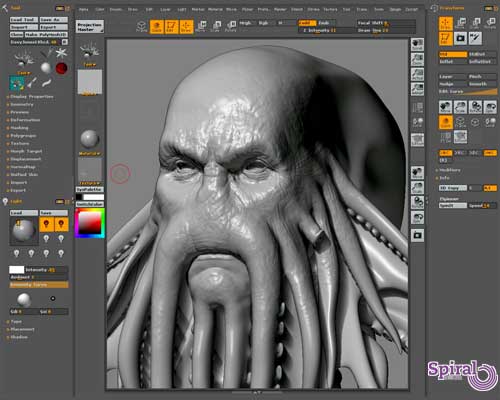Screen dimensions: 500x400
Task: Adjust the Z Intensity slider
Action: pyautogui.click(x=325, y=30)
